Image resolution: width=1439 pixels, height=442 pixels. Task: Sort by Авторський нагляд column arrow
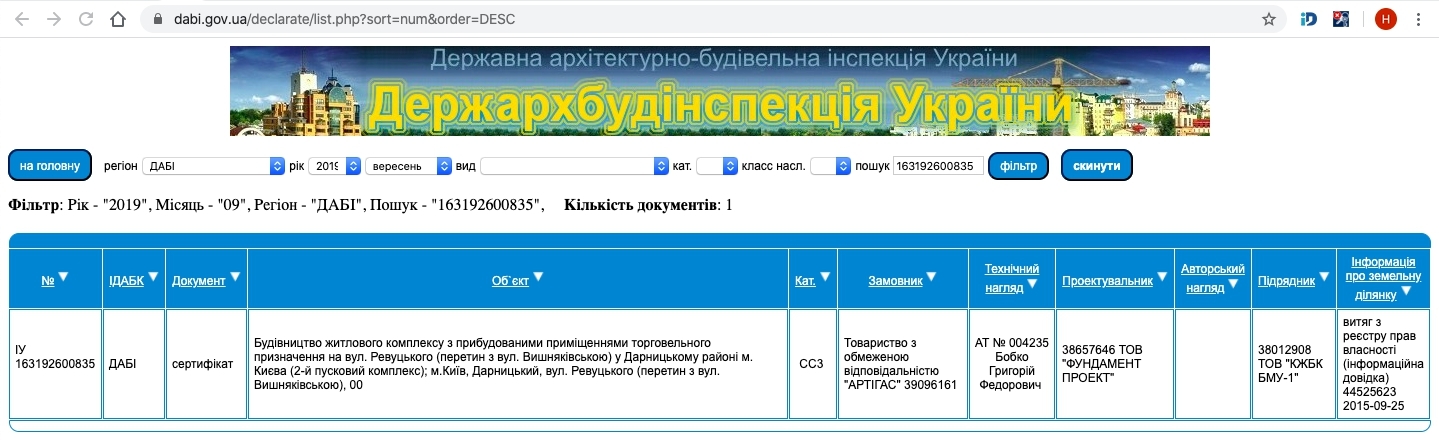[x=1234, y=285]
